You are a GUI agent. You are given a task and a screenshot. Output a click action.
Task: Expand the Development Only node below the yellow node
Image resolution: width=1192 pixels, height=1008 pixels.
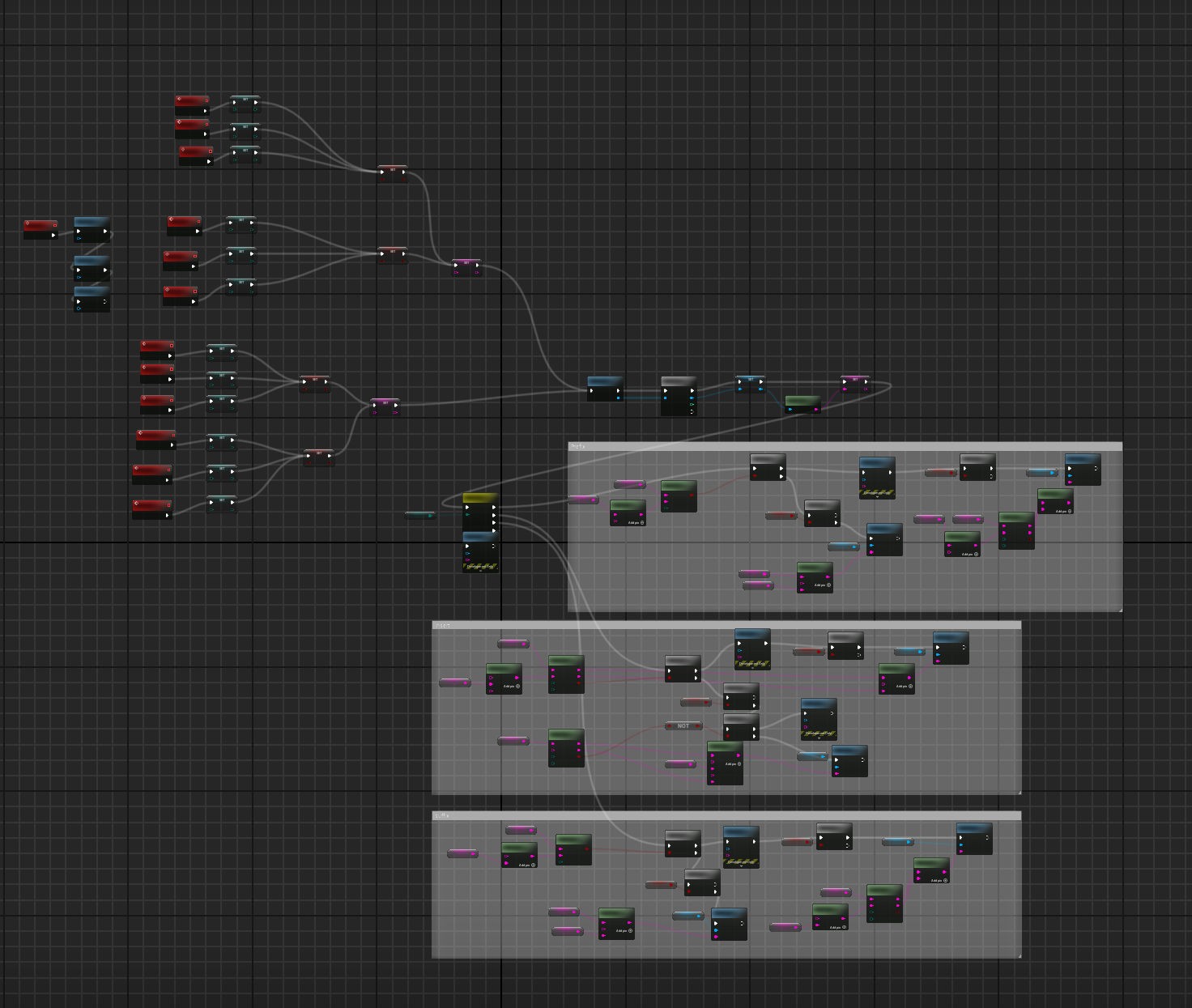481,571
